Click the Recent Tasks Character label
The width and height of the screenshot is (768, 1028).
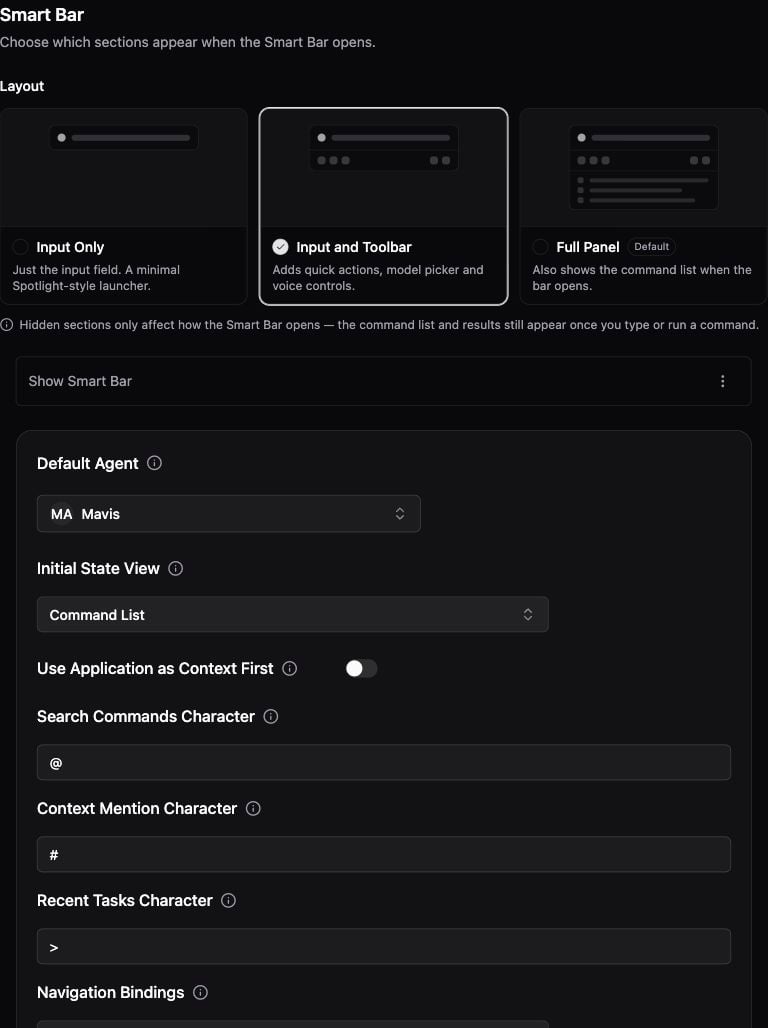pos(125,900)
